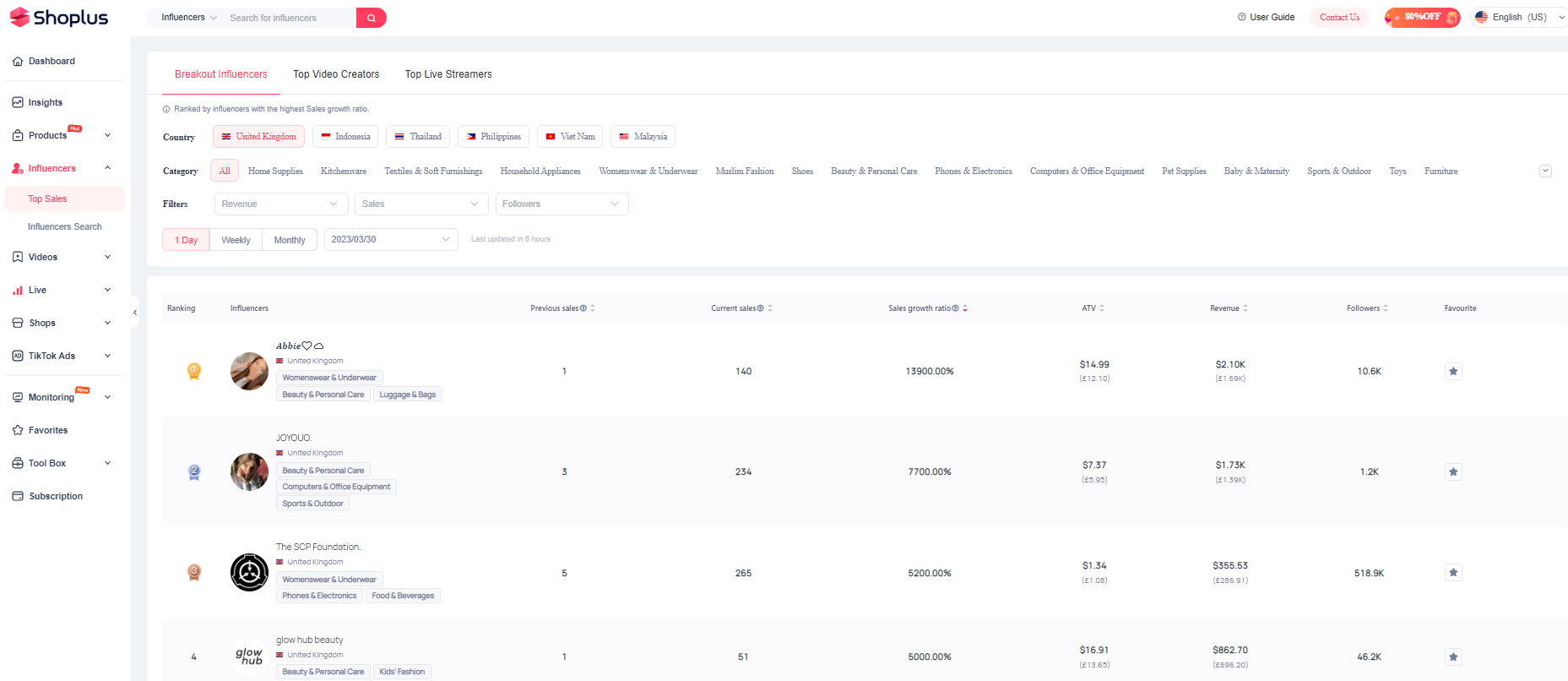This screenshot has width=1568, height=681.
Task: Open the glow hub beauty profile name
Action: (309, 640)
